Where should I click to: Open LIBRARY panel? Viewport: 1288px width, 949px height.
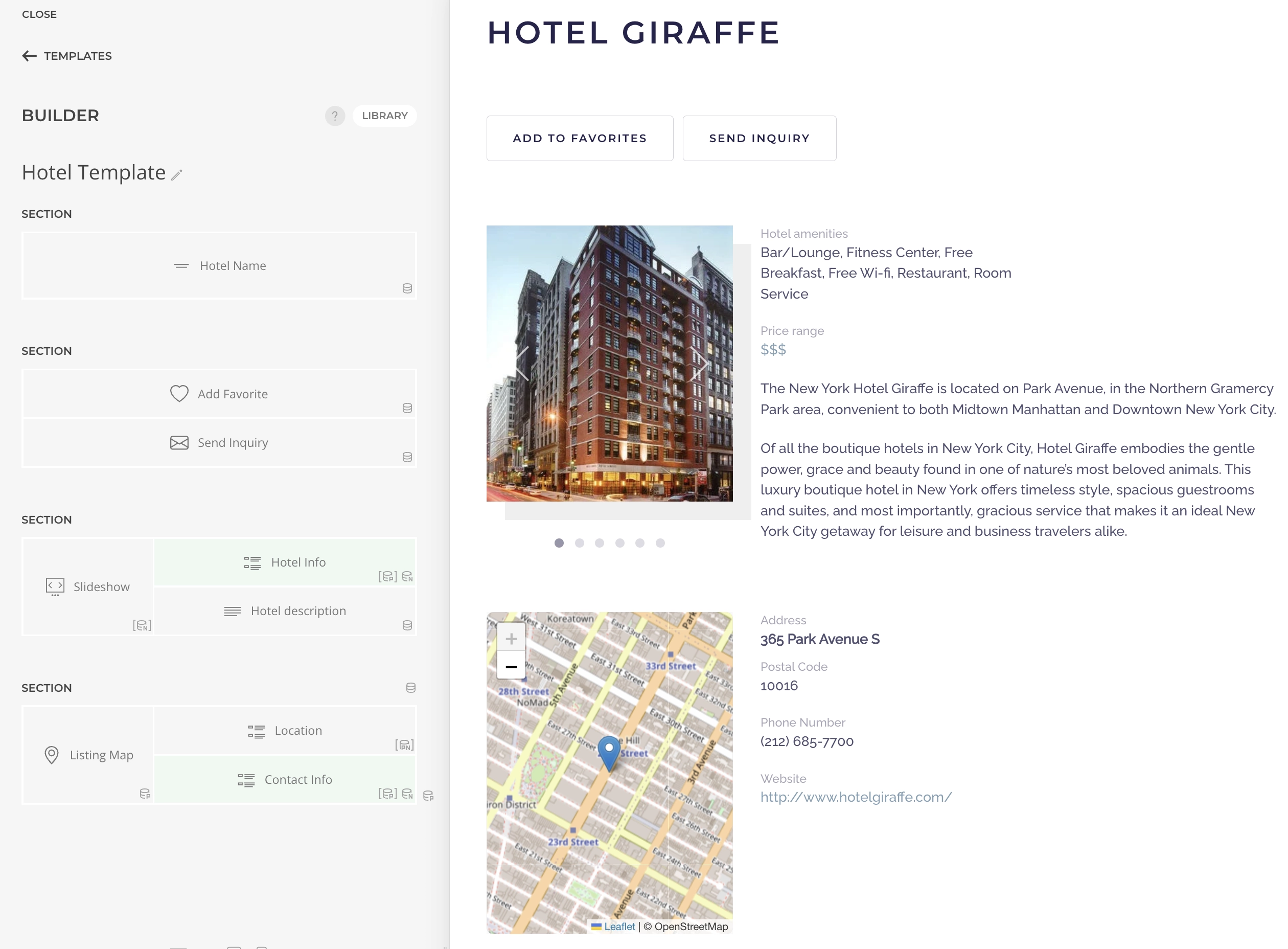(385, 115)
